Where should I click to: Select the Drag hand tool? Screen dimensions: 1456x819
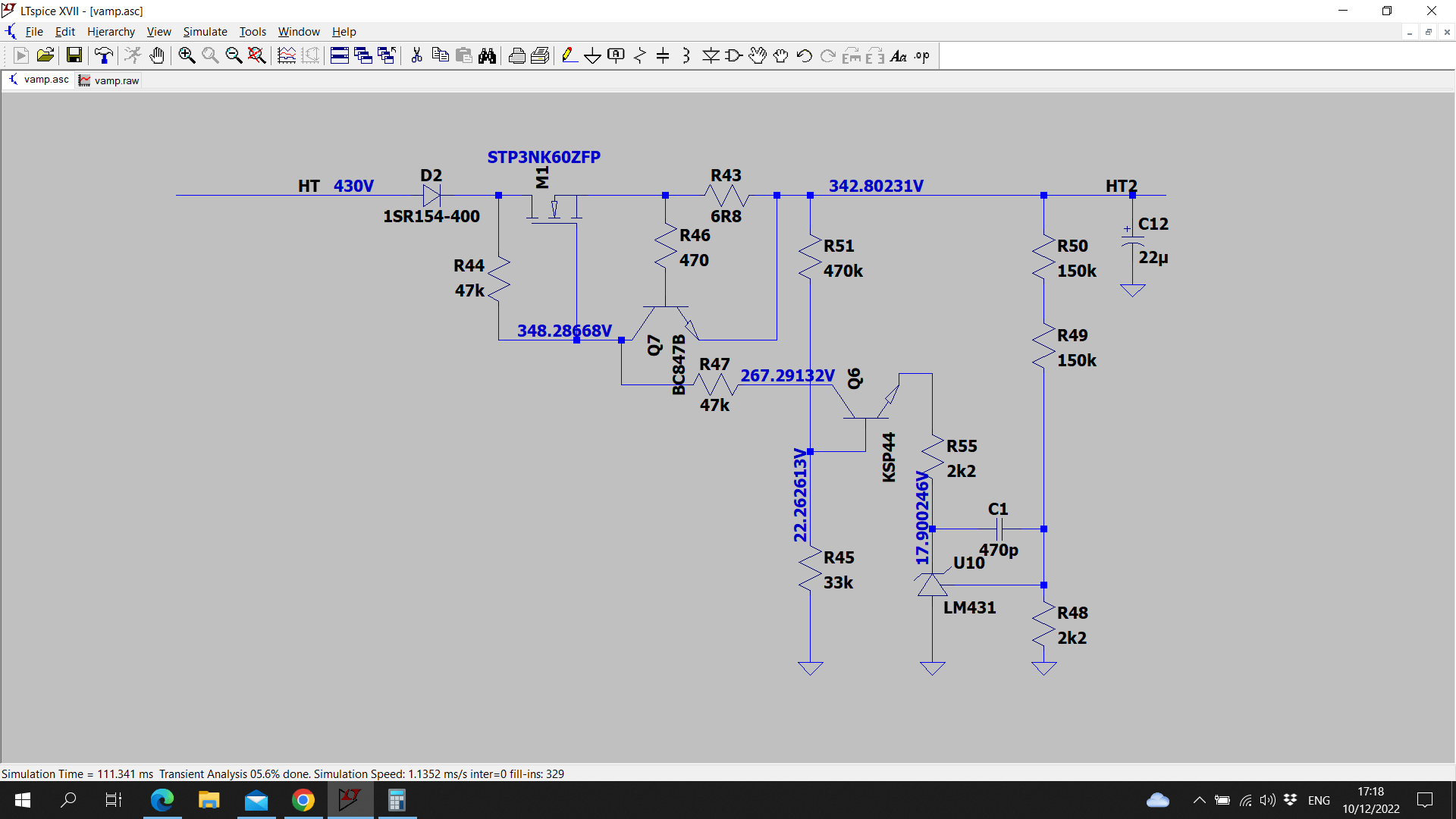point(781,55)
